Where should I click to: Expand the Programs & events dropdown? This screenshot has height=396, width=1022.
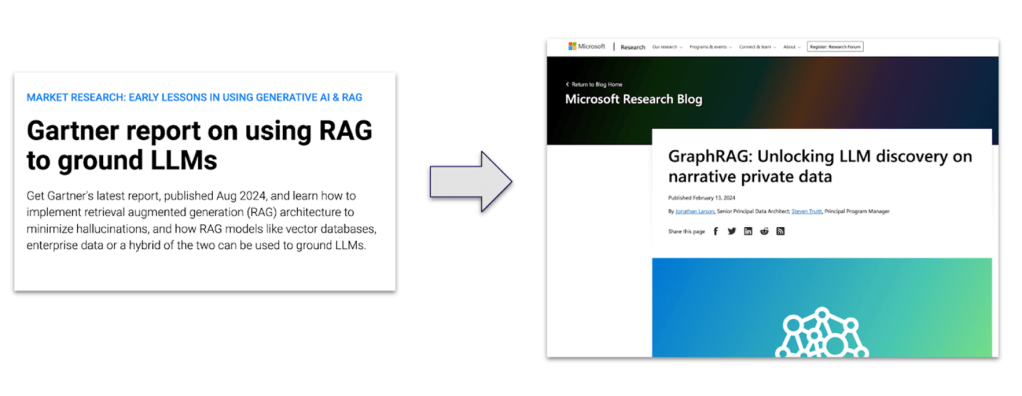(710, 47)
